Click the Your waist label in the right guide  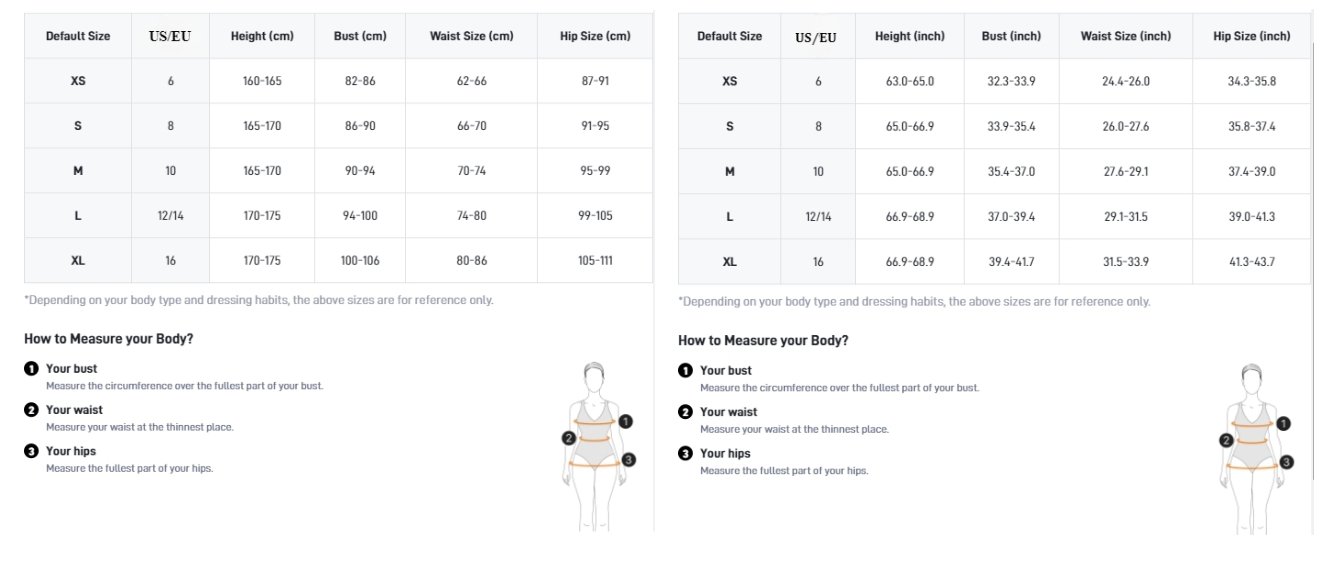(729, 412)
